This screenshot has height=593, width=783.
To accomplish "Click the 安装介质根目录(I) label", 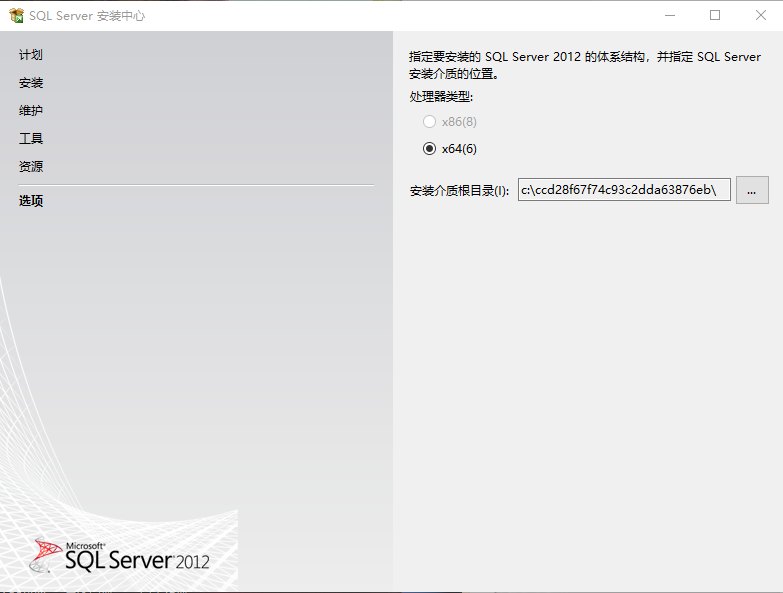I will 459,191.
